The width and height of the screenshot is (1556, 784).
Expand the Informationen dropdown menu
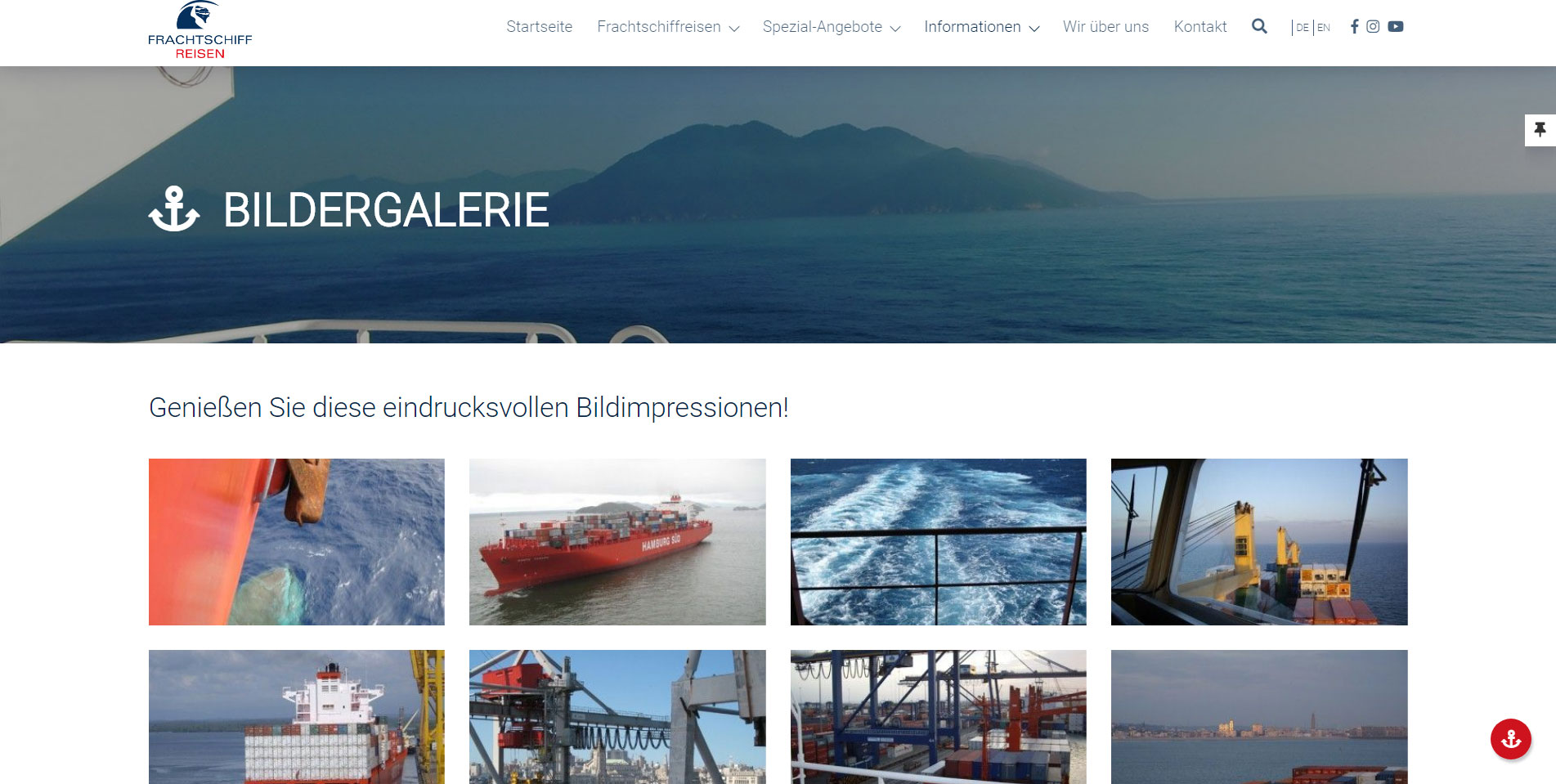click(x=981, y=27)
